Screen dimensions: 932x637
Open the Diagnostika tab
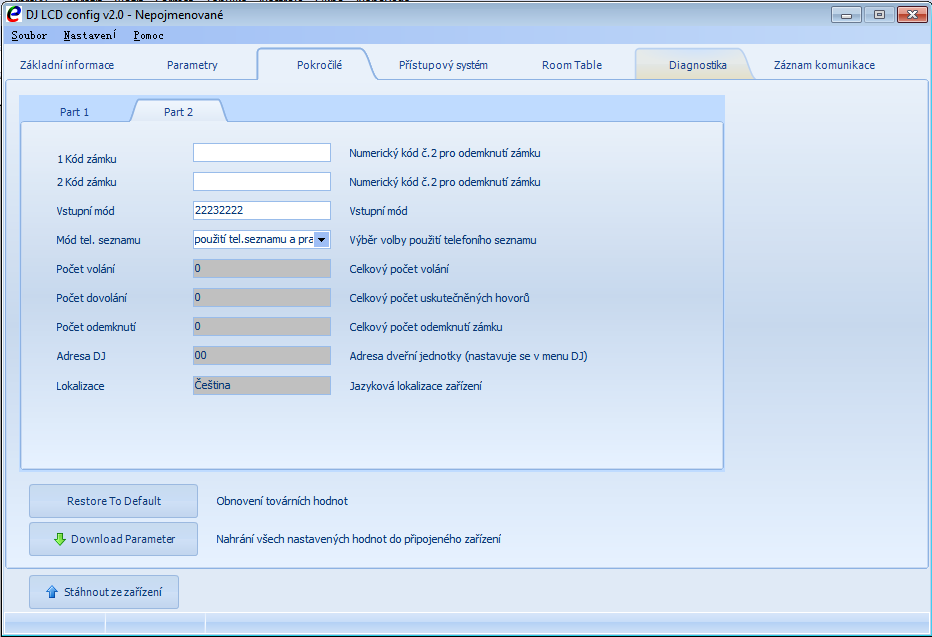[697, 65]
